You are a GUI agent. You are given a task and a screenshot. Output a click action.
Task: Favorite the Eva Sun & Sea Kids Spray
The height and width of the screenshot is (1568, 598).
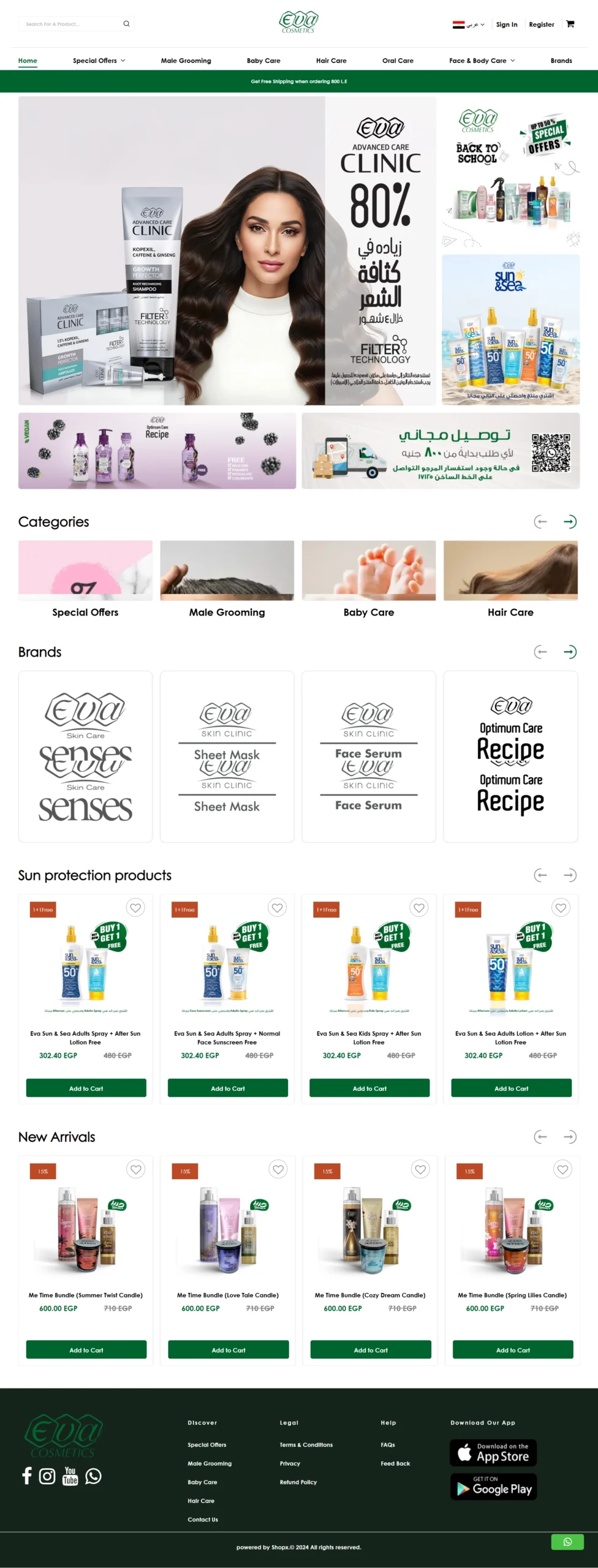point(419,908)
